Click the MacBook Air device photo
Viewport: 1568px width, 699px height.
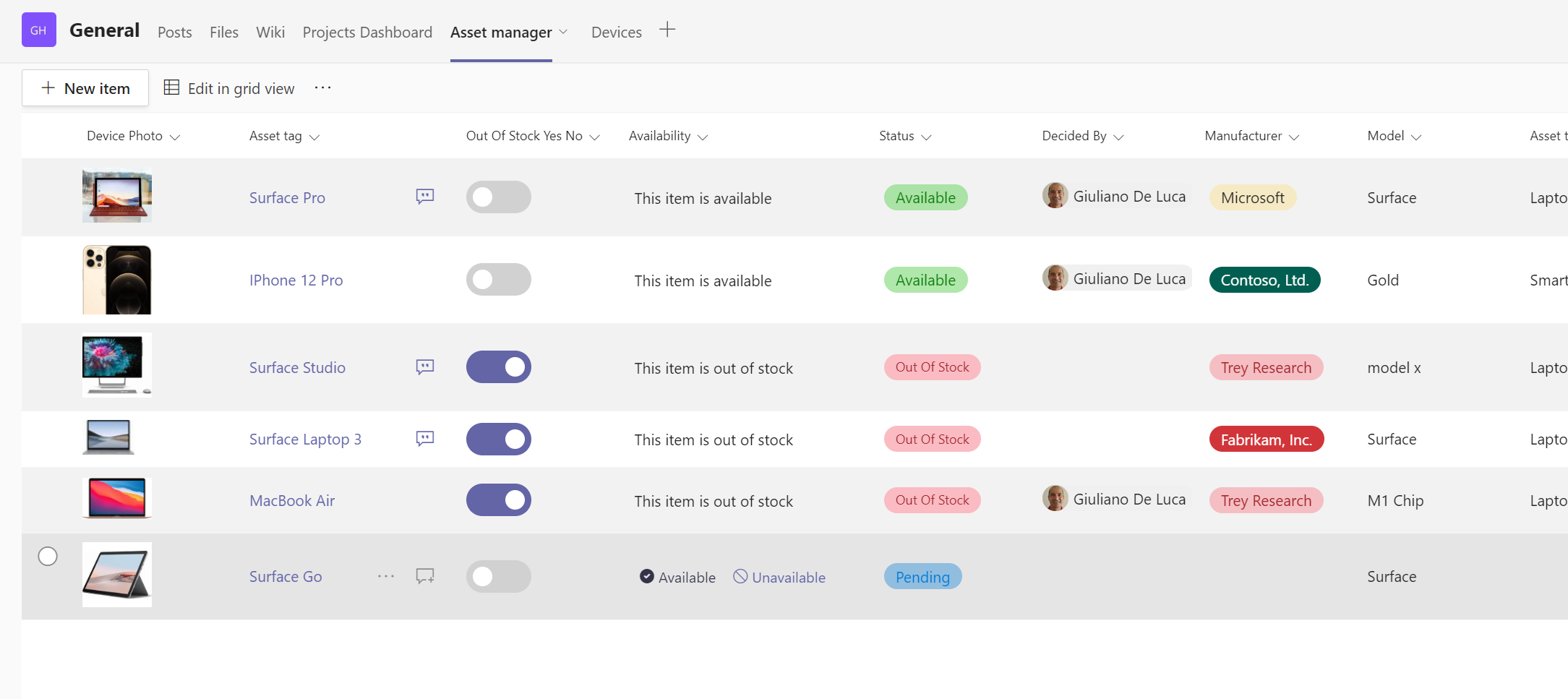coord(117,498)
